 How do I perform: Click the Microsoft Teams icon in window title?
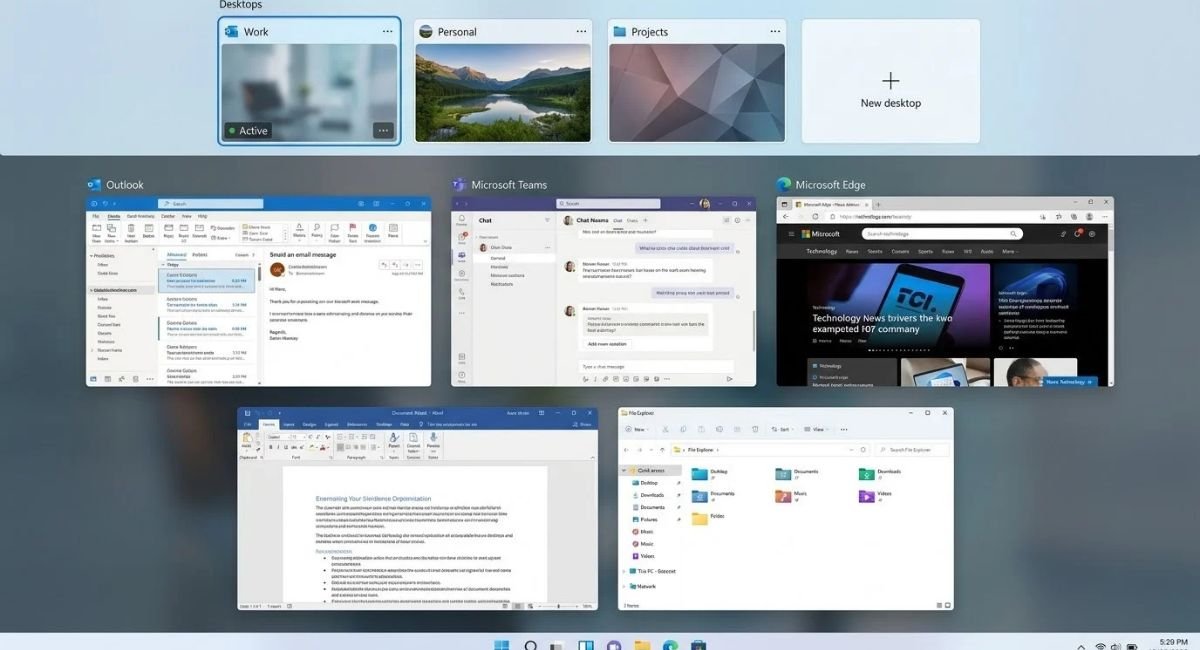tap(458, 184)
